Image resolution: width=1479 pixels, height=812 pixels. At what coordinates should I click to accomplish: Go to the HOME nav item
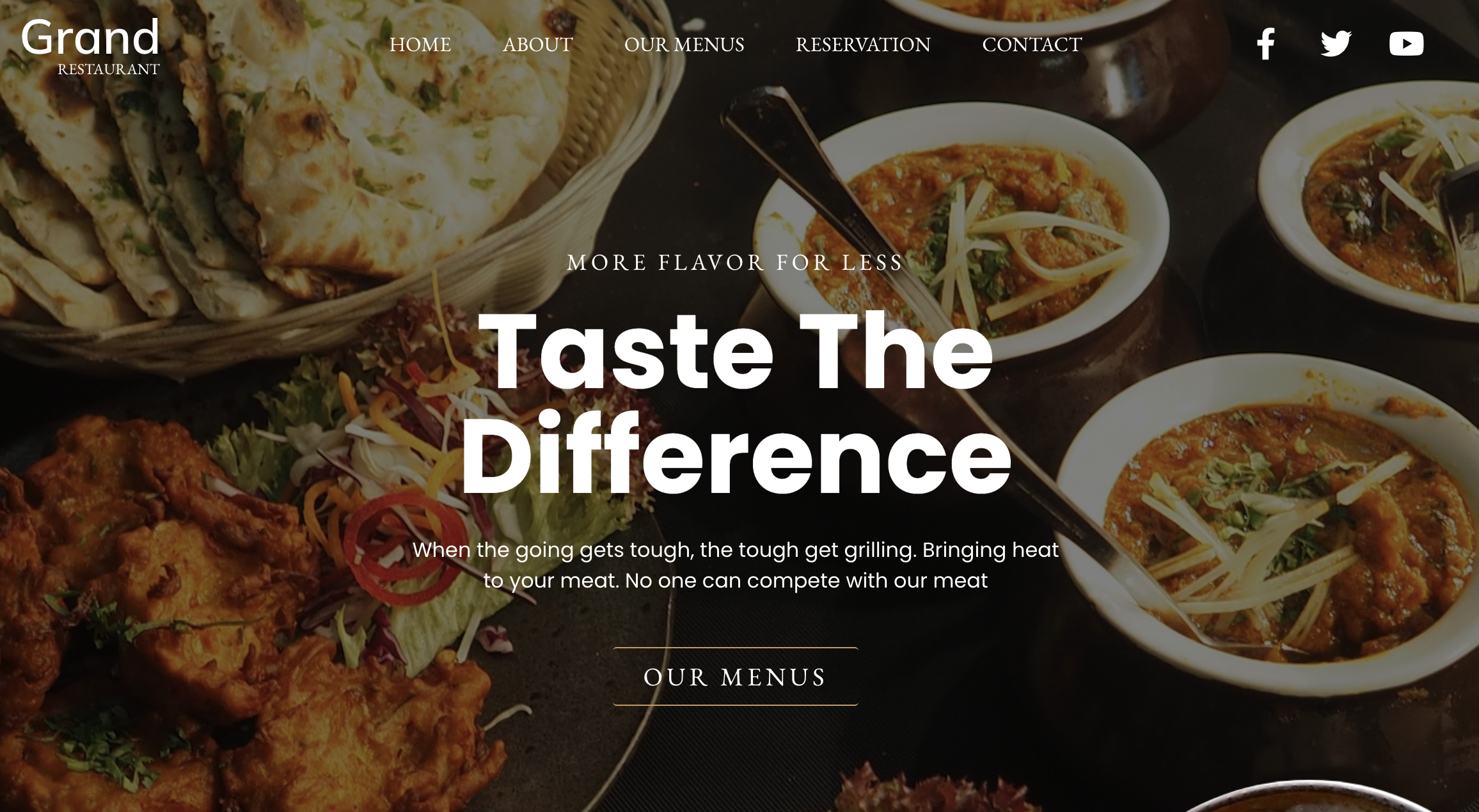(x=420, y=45)
